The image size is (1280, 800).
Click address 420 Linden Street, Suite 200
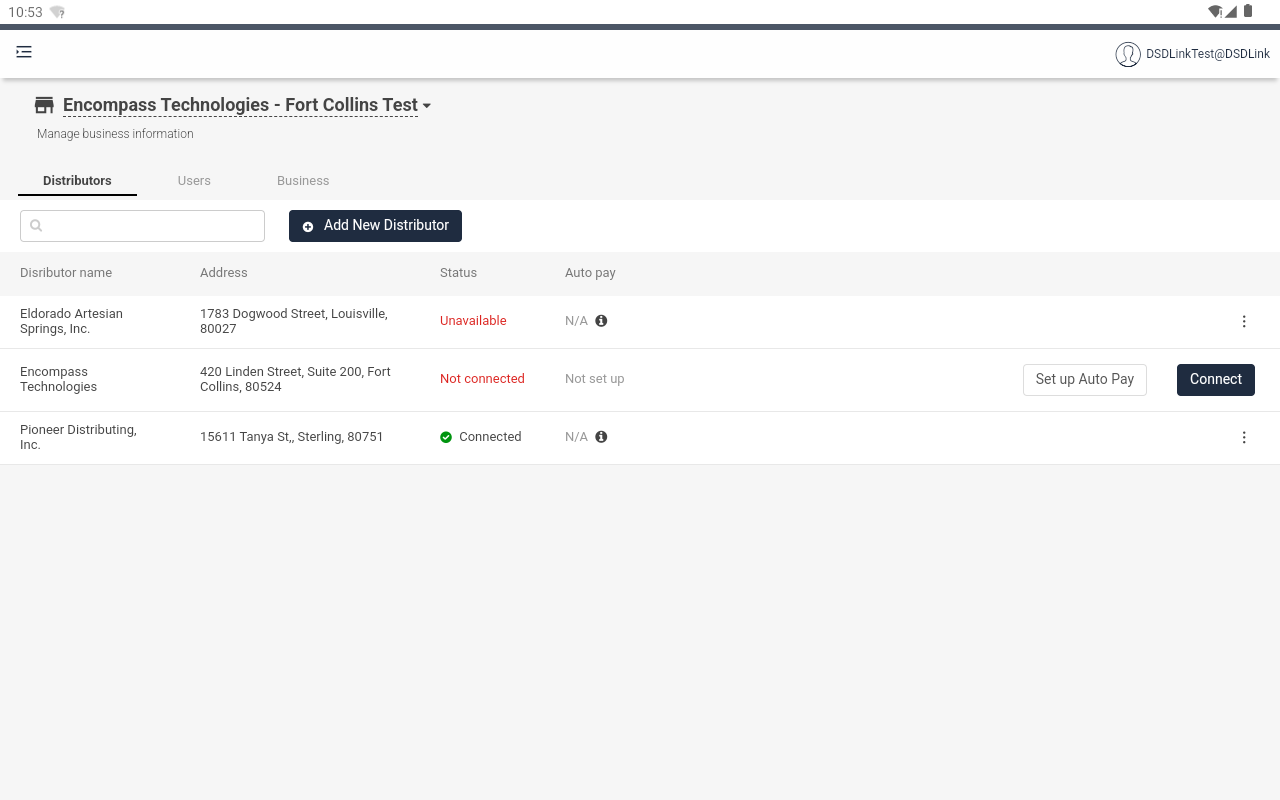(295, 379)
